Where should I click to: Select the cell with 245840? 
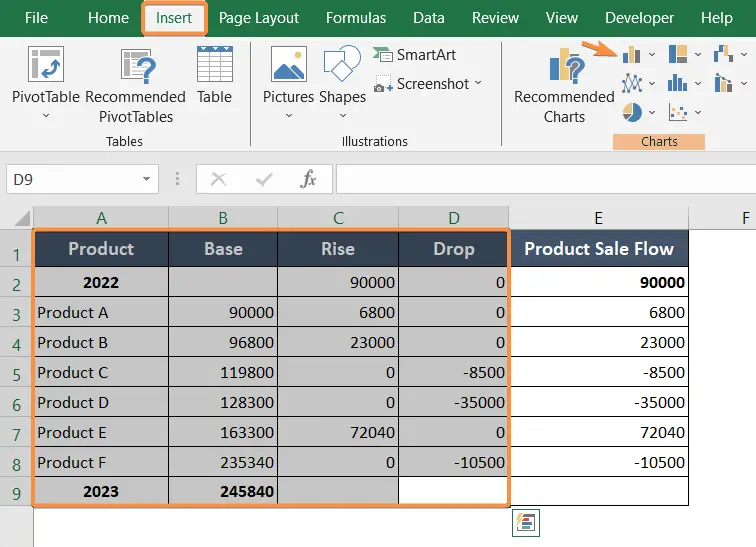(223, 491)
